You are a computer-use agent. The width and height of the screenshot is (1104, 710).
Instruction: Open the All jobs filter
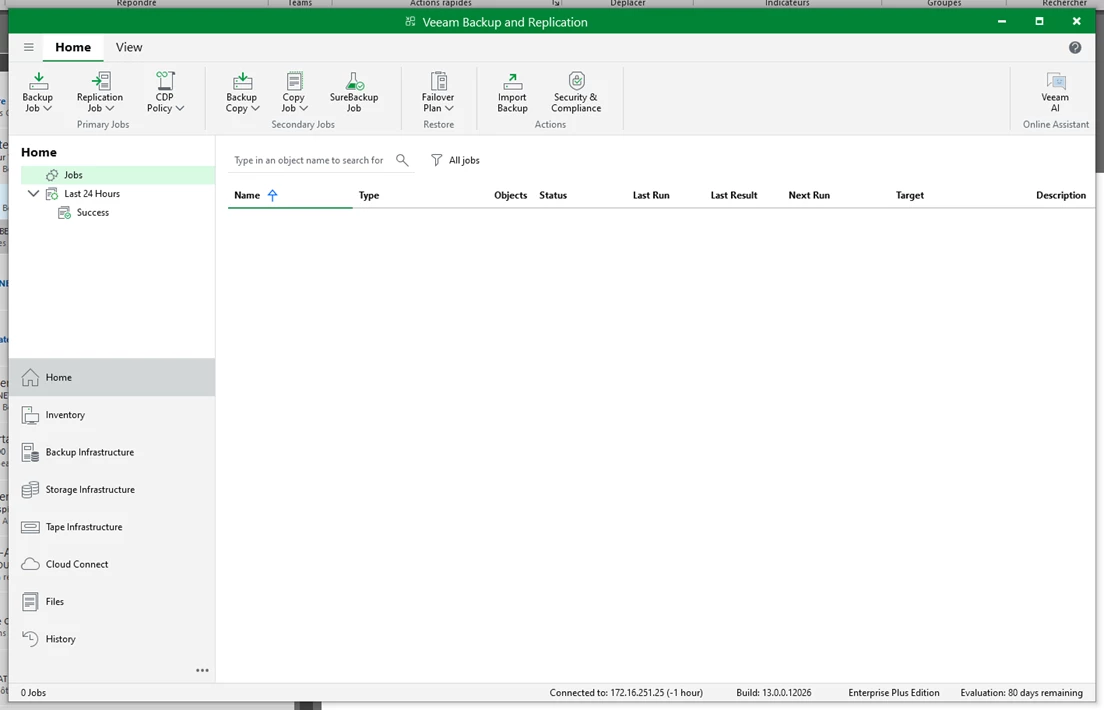click(456, 161)
